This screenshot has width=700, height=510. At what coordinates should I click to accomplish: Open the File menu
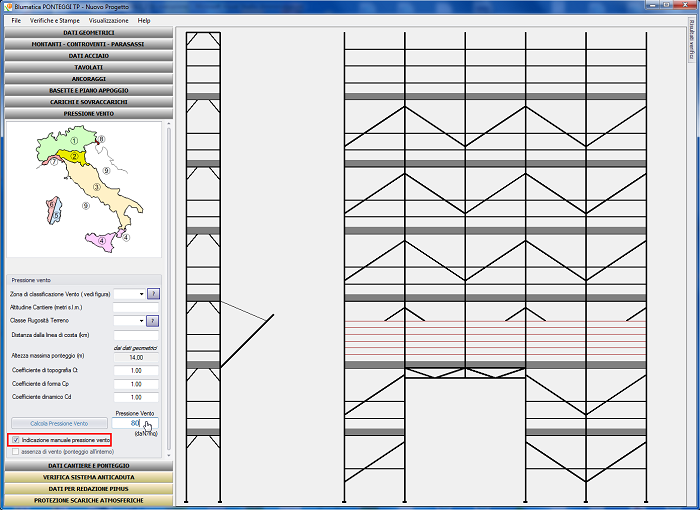(x=17, y=20)
